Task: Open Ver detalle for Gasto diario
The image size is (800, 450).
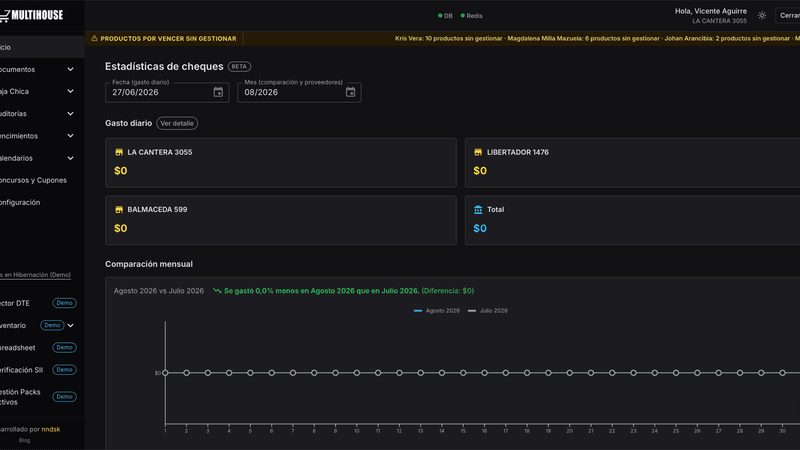Action: (177, 123)
